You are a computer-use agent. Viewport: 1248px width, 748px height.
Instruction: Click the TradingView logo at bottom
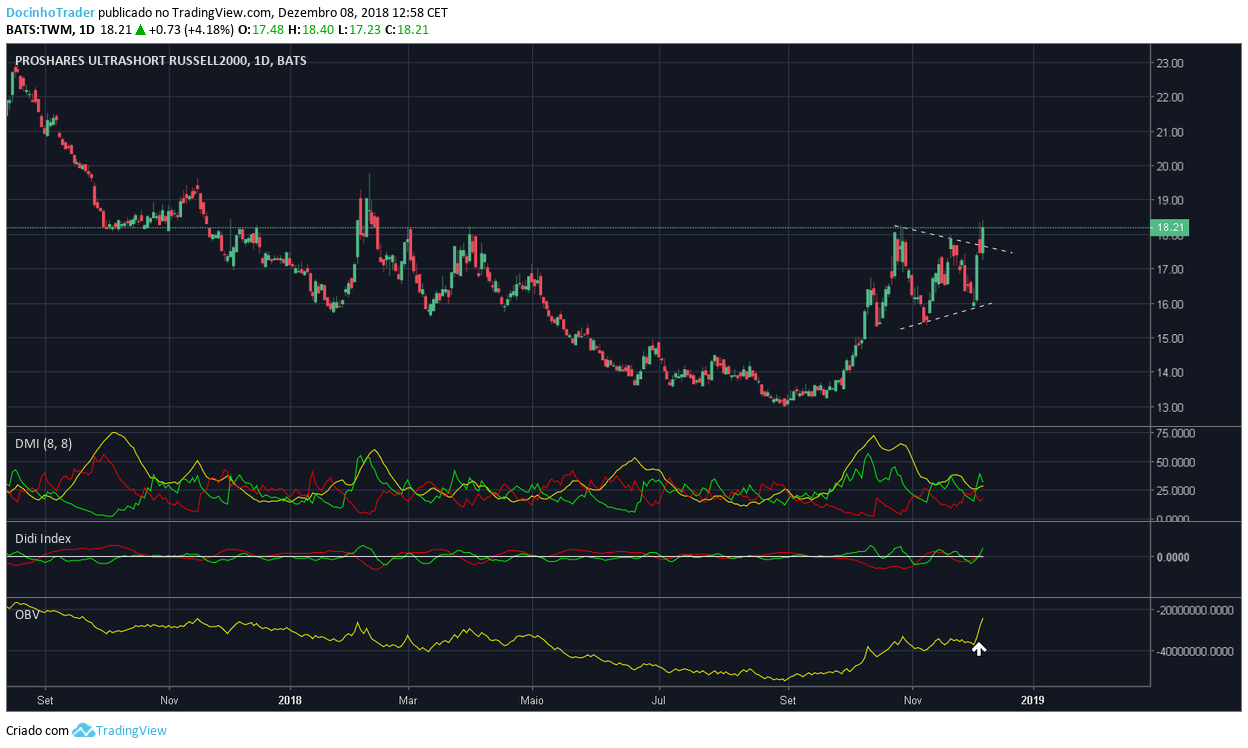coord(120,731)
